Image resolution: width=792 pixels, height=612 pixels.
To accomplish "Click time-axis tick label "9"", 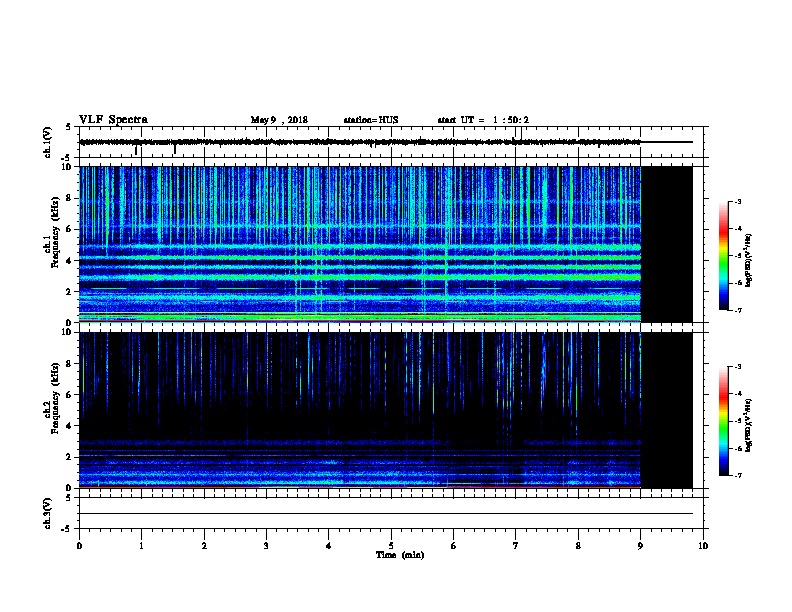I will 640,546.
